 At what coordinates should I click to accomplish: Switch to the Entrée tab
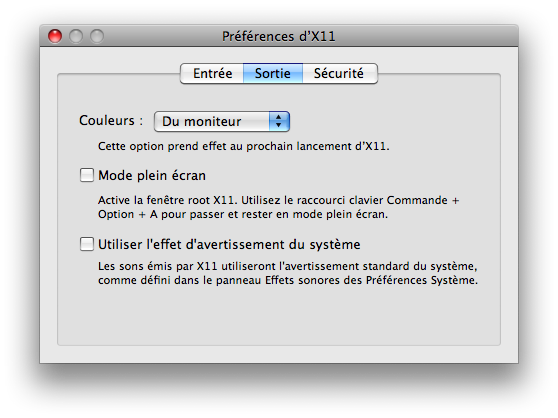click(x=212, y=74)
